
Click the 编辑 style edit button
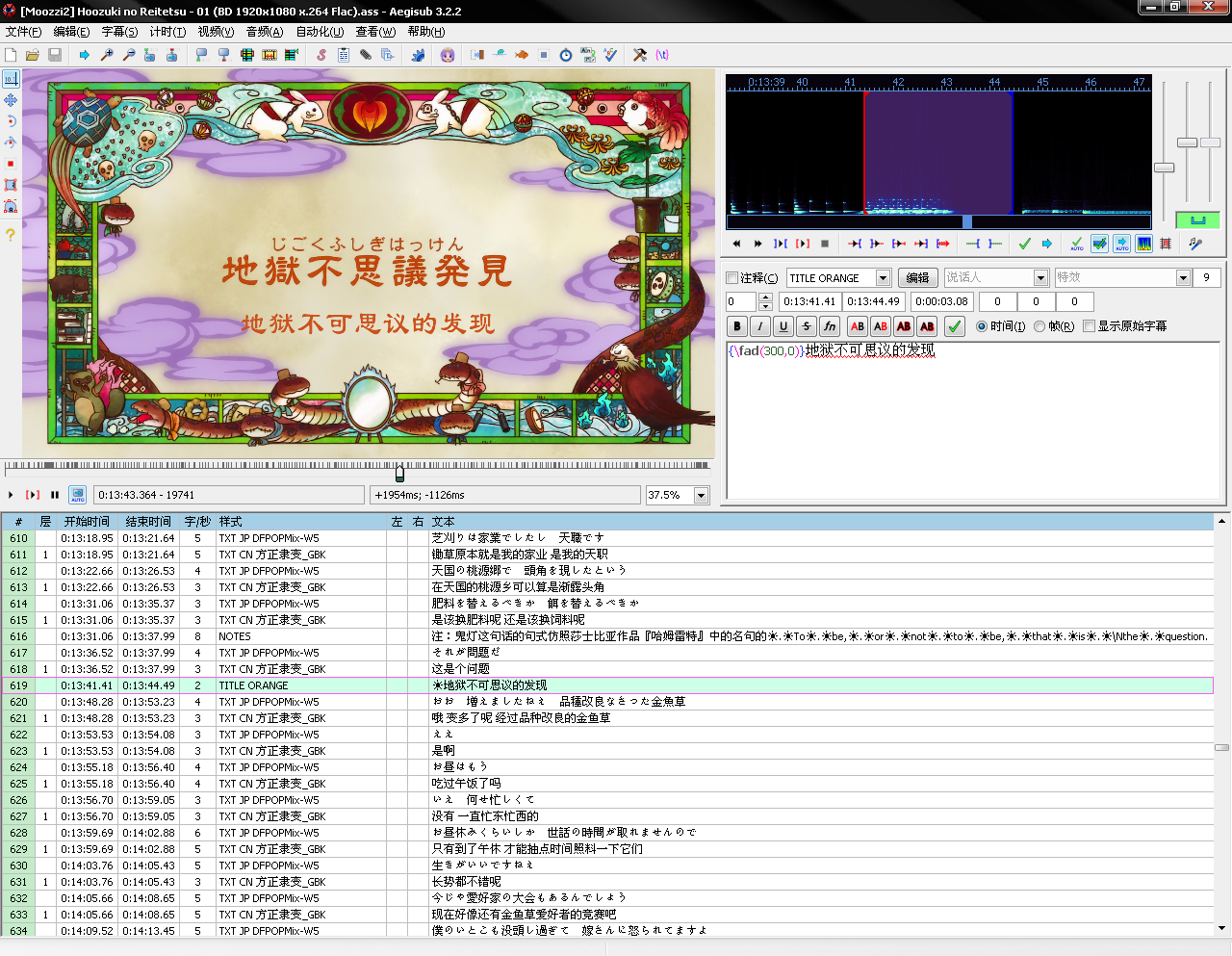point(918,278)
